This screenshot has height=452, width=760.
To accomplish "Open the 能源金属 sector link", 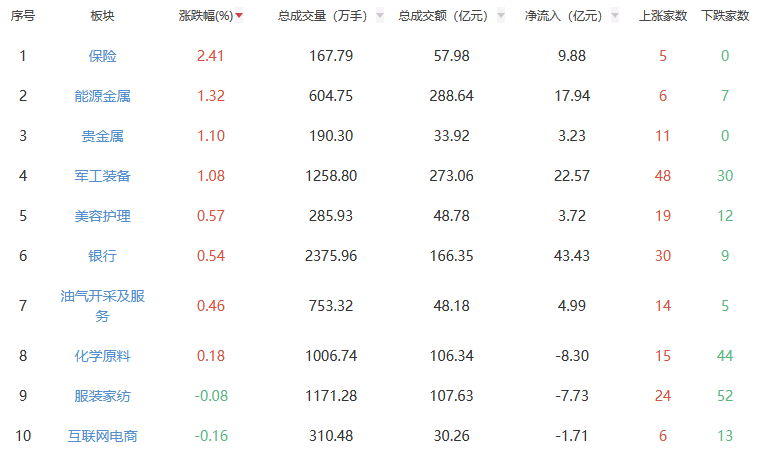I will coord(102,96).
